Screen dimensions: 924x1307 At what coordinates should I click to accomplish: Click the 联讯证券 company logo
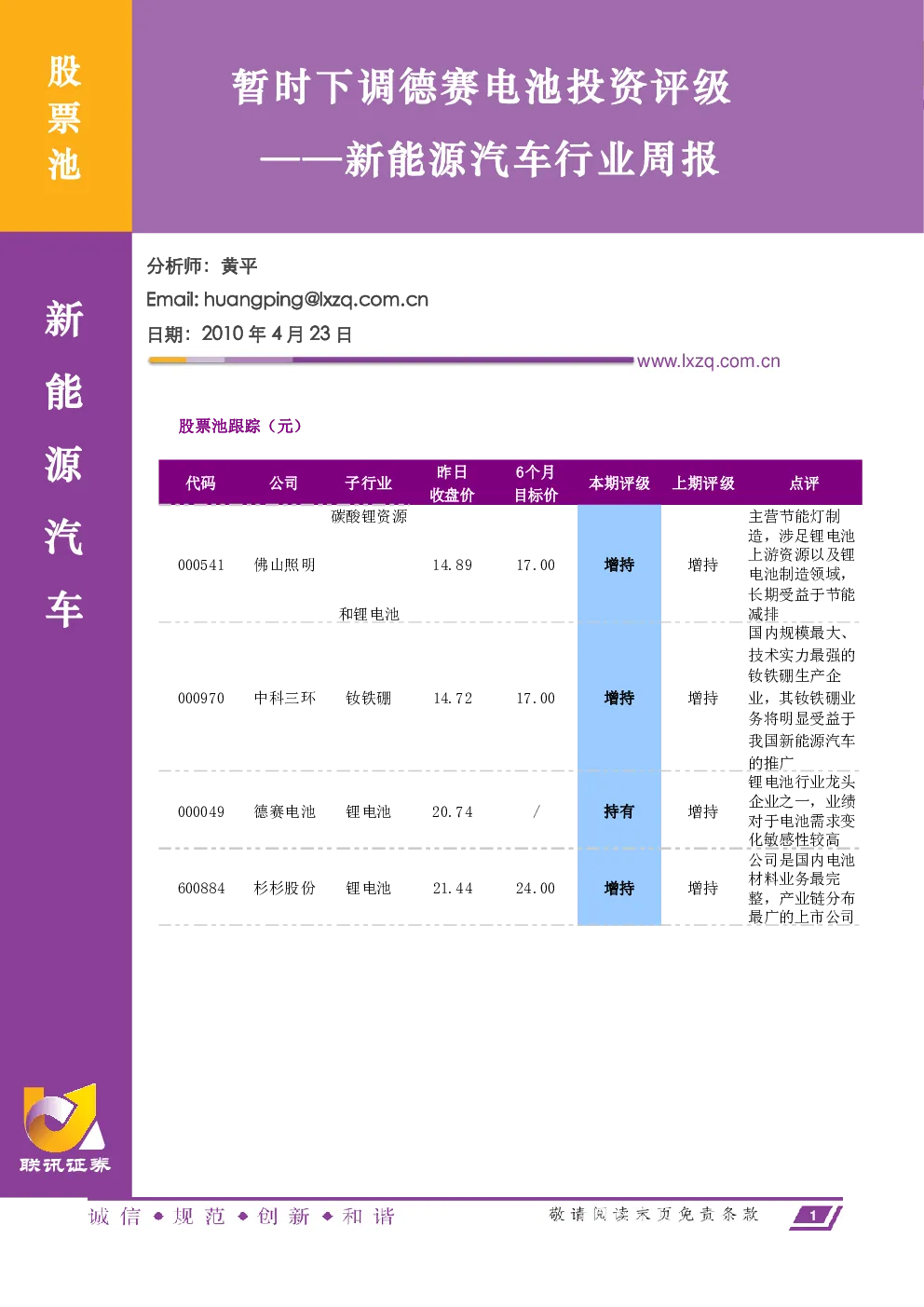coord(64,1128)
